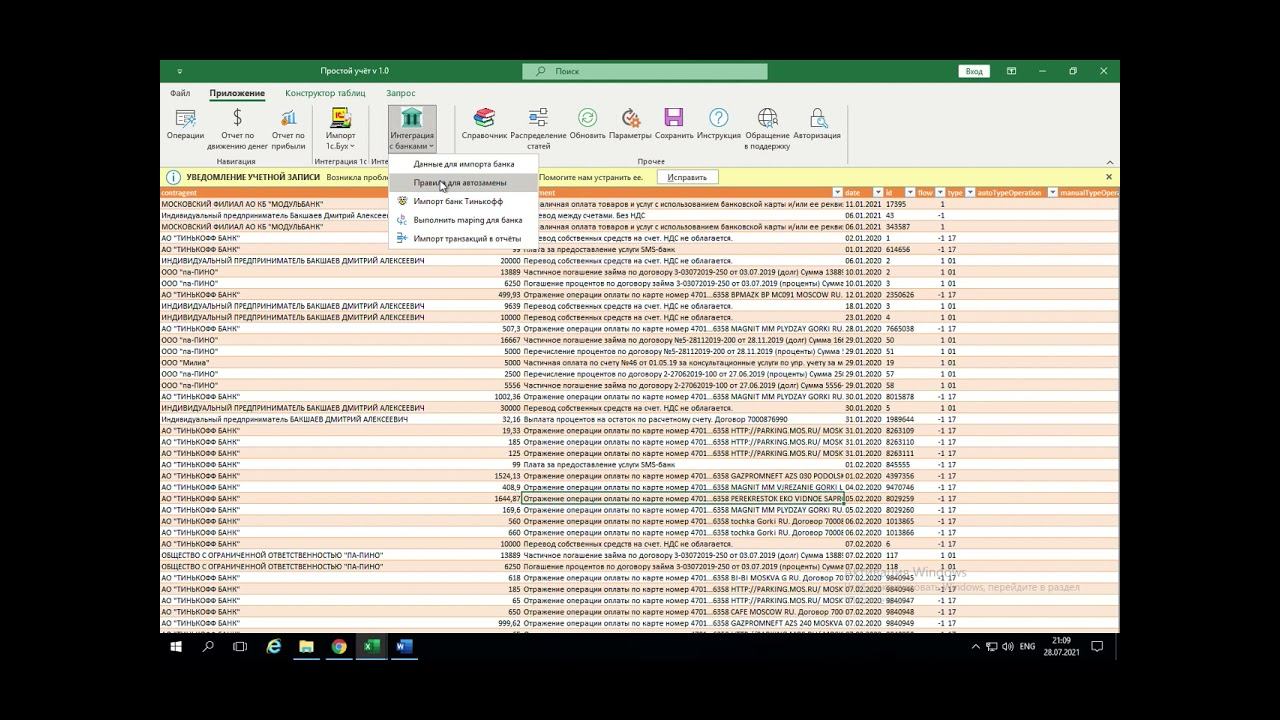The image size is (1280, 720).
Task: Switch to Конструктор таблиц tab
Action: pyautogui.click(x=325, y=93)
